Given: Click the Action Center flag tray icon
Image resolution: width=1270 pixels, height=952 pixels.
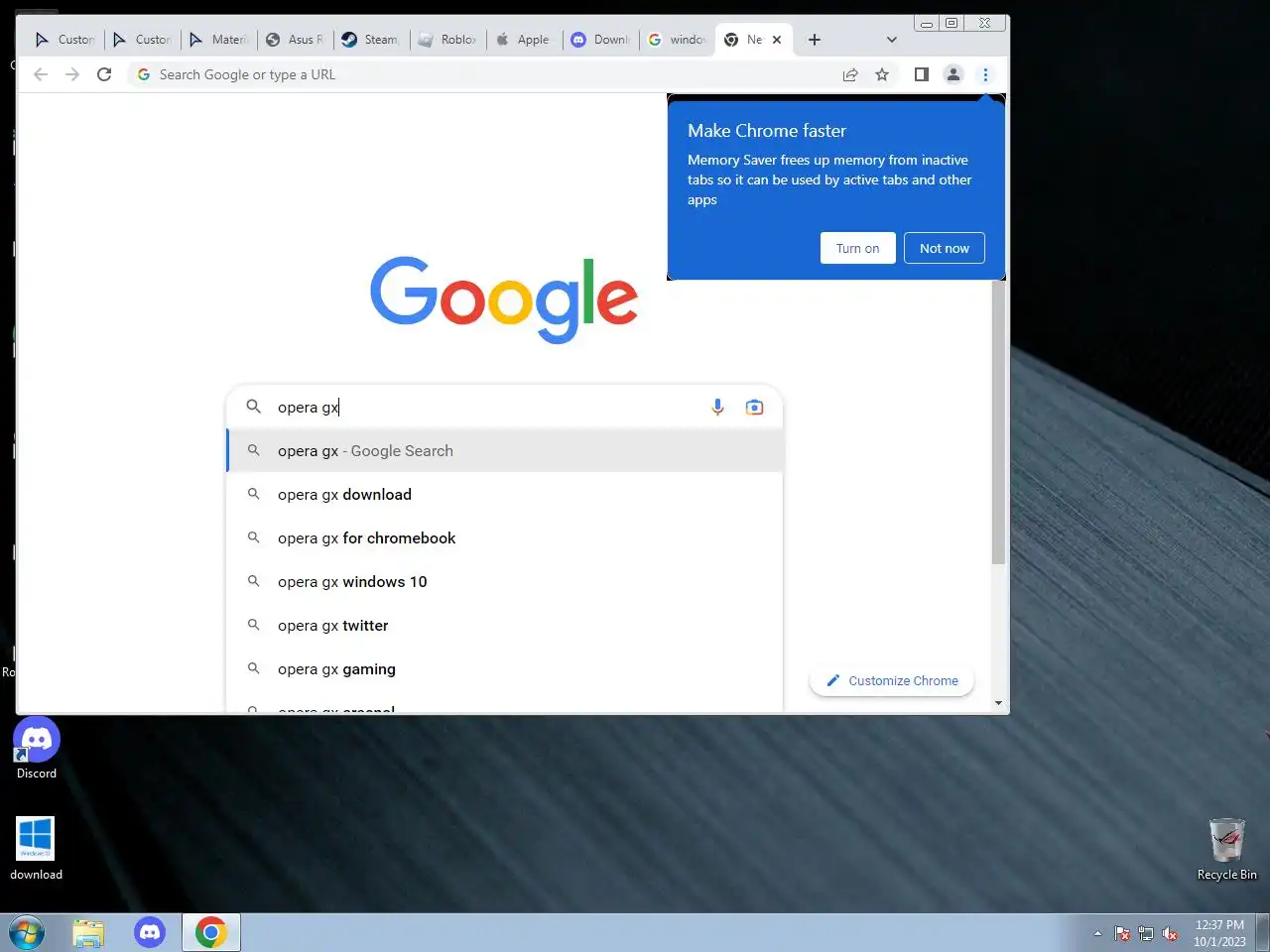Looking at the screenshot, I should (x=1122, y=933).
